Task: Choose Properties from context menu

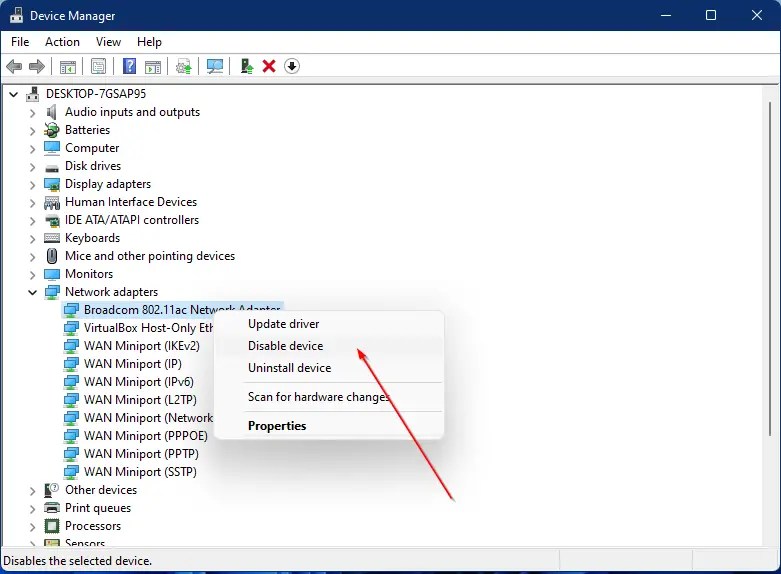Action: [329, 426]
